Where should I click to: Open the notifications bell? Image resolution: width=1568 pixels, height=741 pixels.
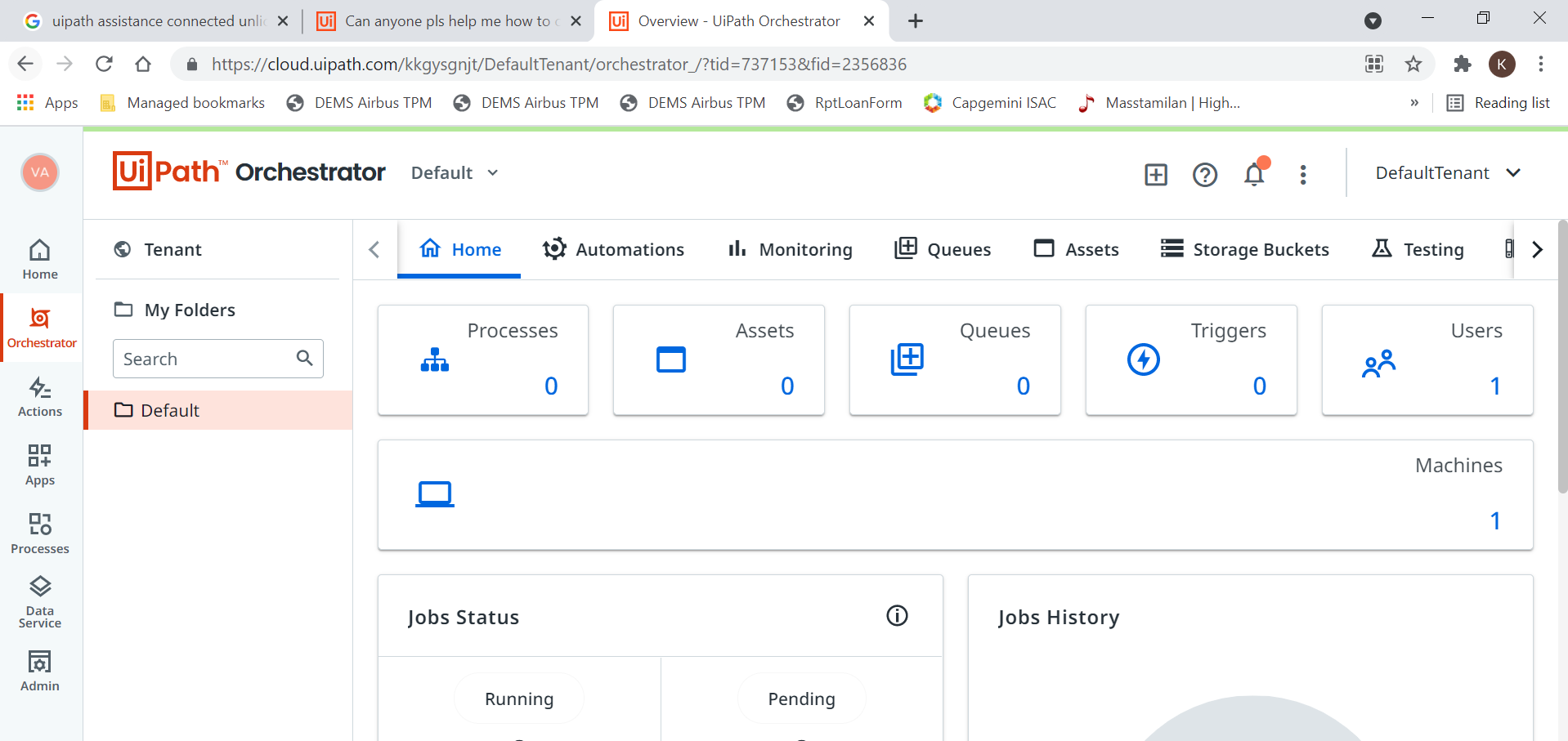[1255, 173]
